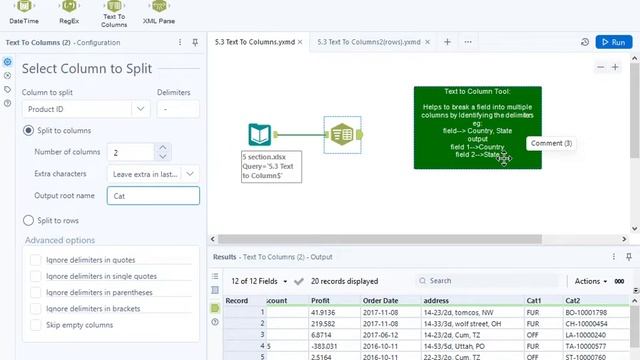Select the RegEx tool in palette

pos(69,12)
